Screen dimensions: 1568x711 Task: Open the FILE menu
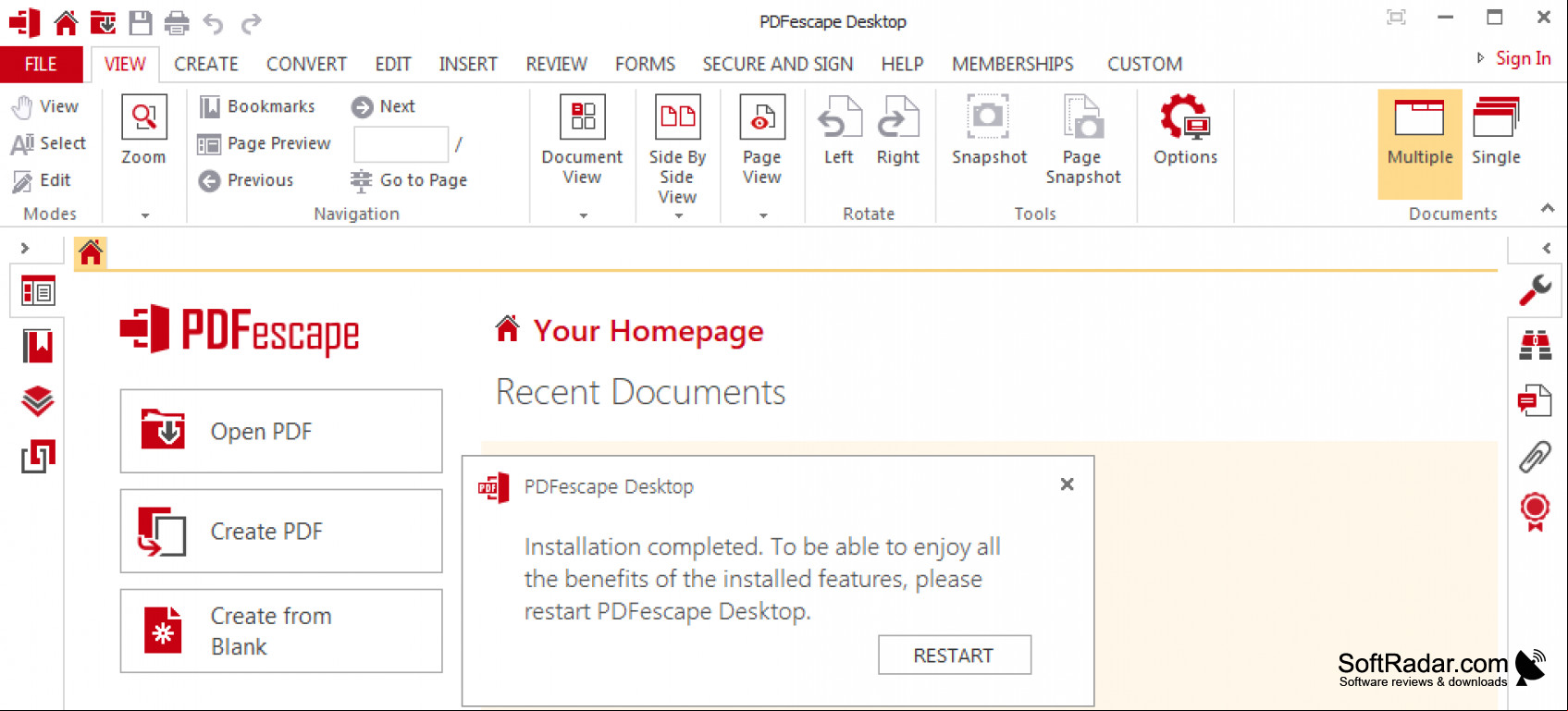(x=41, y=64)
